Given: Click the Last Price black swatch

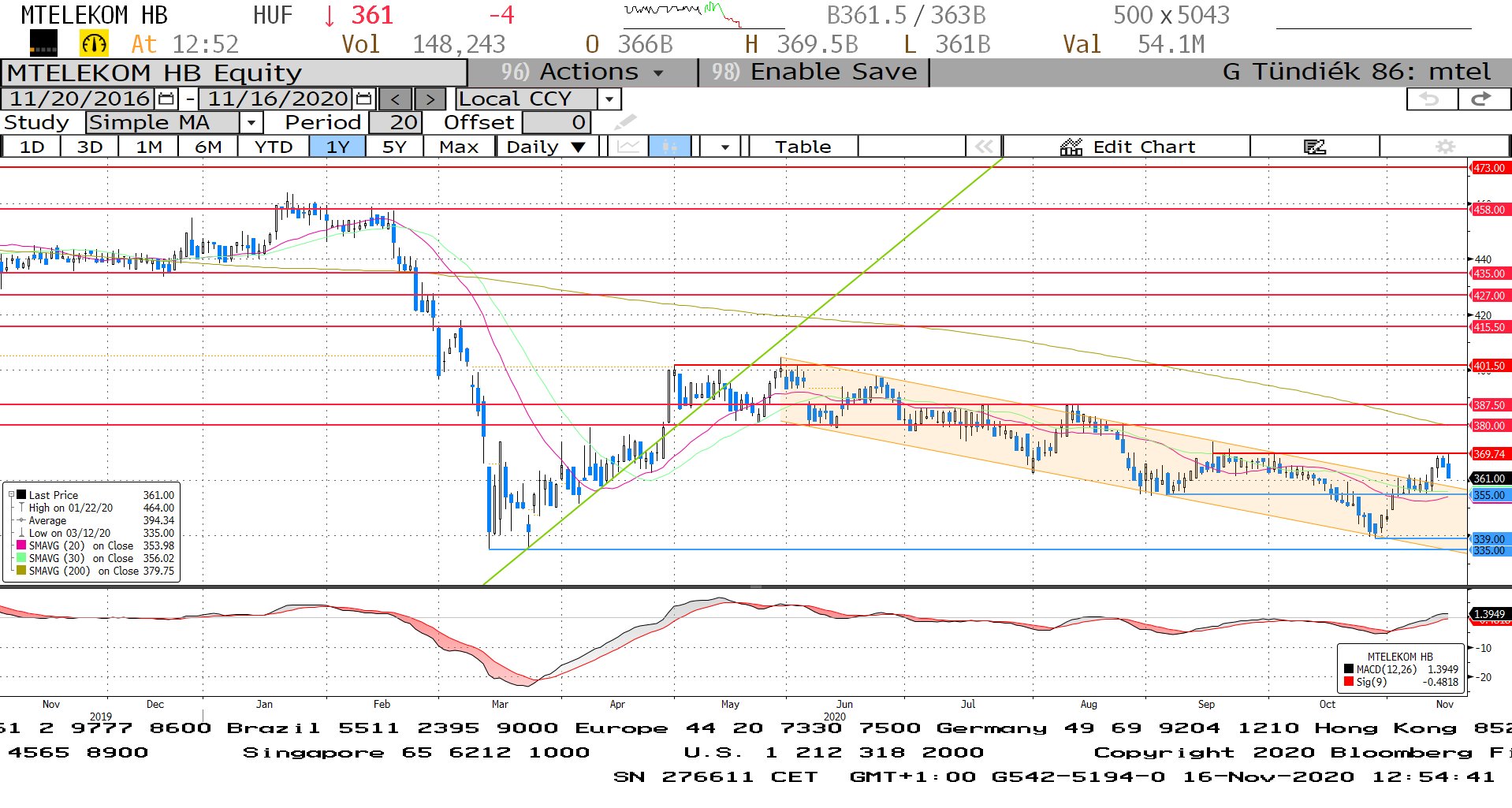Looking at the screenshot, I should pyautogui.click(x=21, y=495).
